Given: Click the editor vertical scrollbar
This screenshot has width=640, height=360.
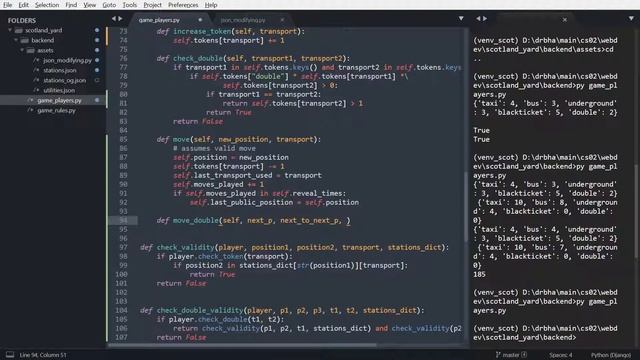Looking at the screenshot, I should 466,206.
